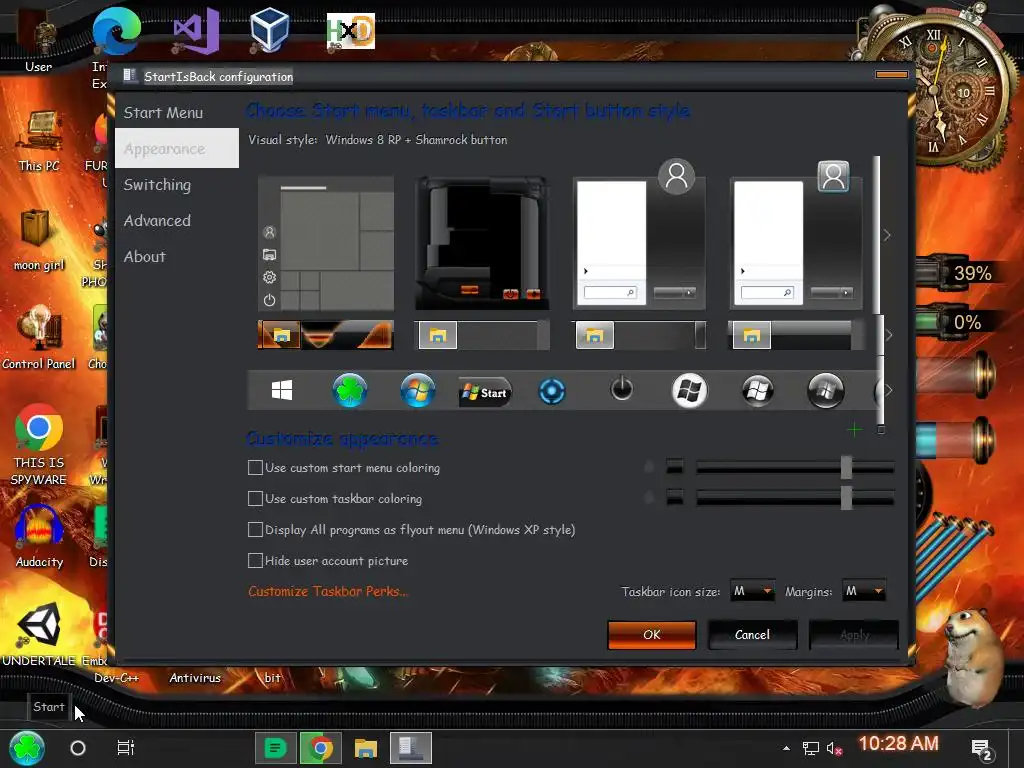Select the XP-style Start button

click(x=485, y=392)
